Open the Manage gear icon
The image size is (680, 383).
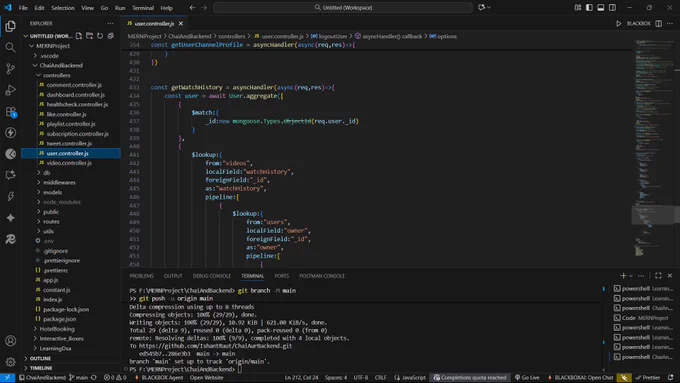click(10, 362)
